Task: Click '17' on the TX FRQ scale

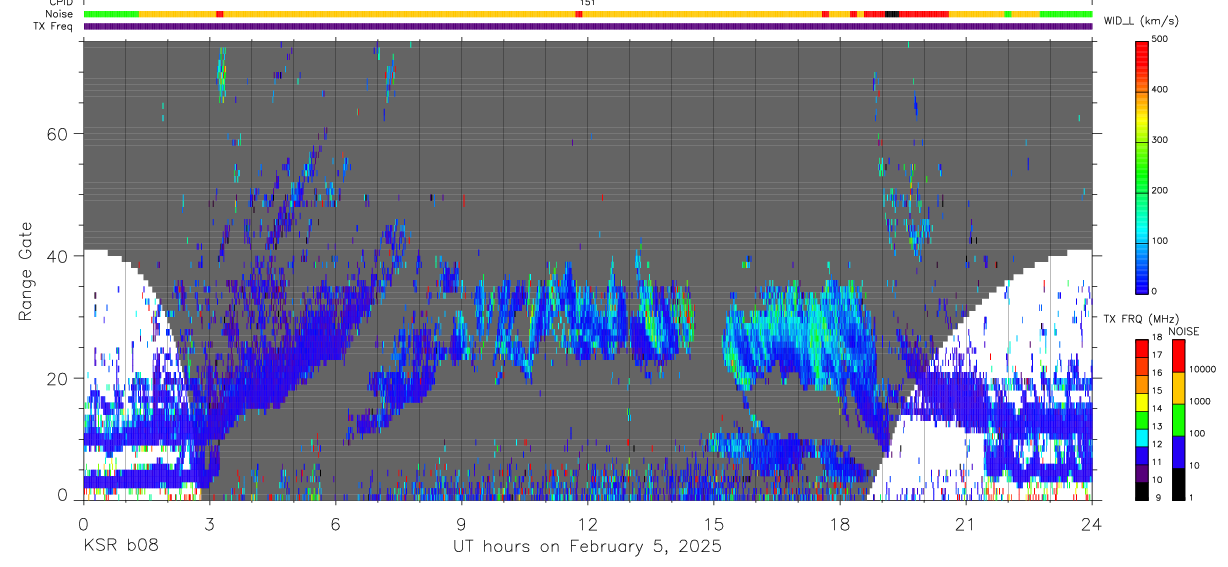Action: coord(1156,355)
